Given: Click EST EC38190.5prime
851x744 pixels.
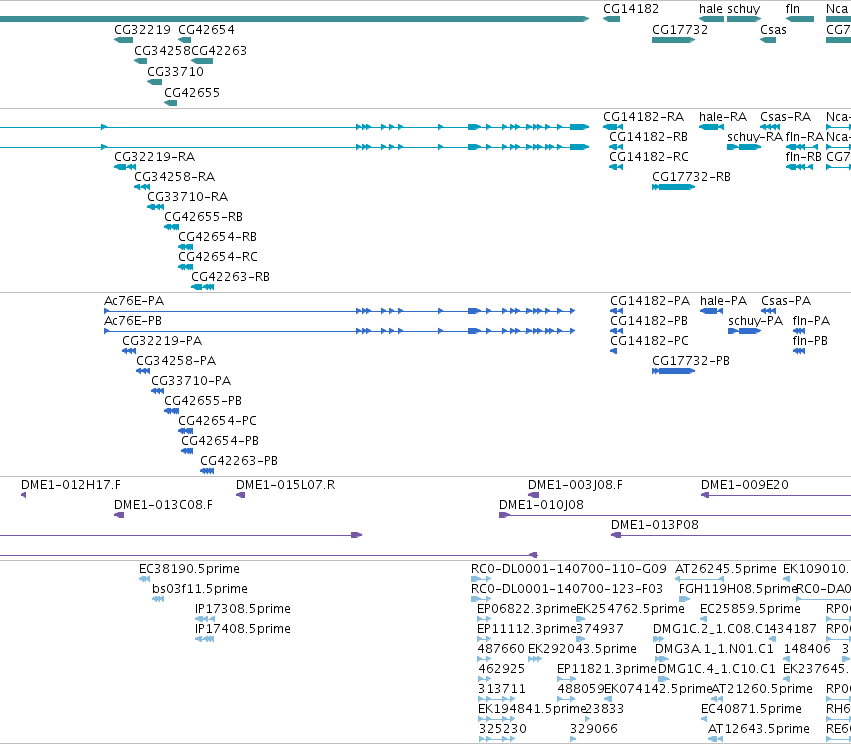Looking at the screenshot, I should (189, 569).
